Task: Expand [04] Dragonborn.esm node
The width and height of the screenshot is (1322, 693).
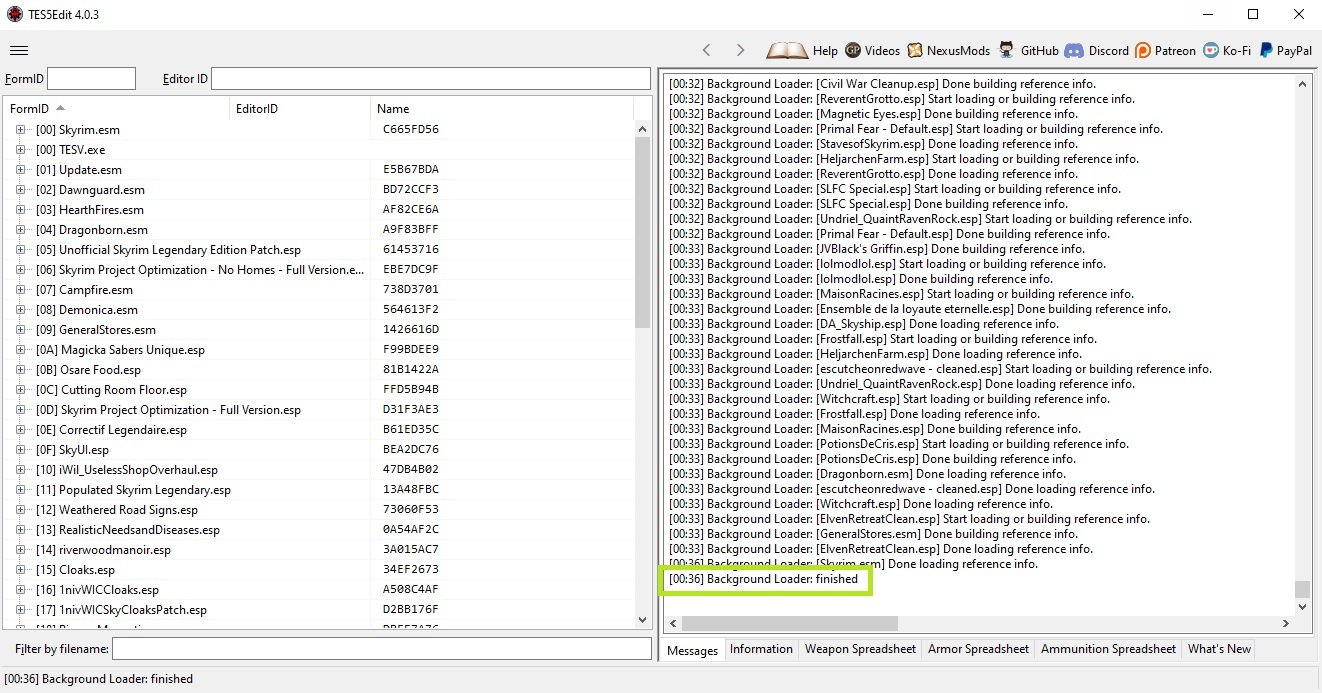Action: (20, 230)
